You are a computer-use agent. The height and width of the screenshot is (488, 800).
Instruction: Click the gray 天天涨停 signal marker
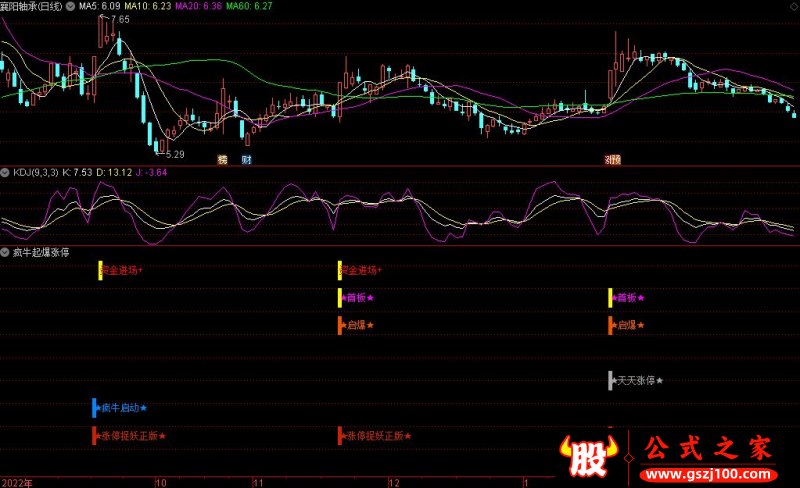click(x=610, y=380)
